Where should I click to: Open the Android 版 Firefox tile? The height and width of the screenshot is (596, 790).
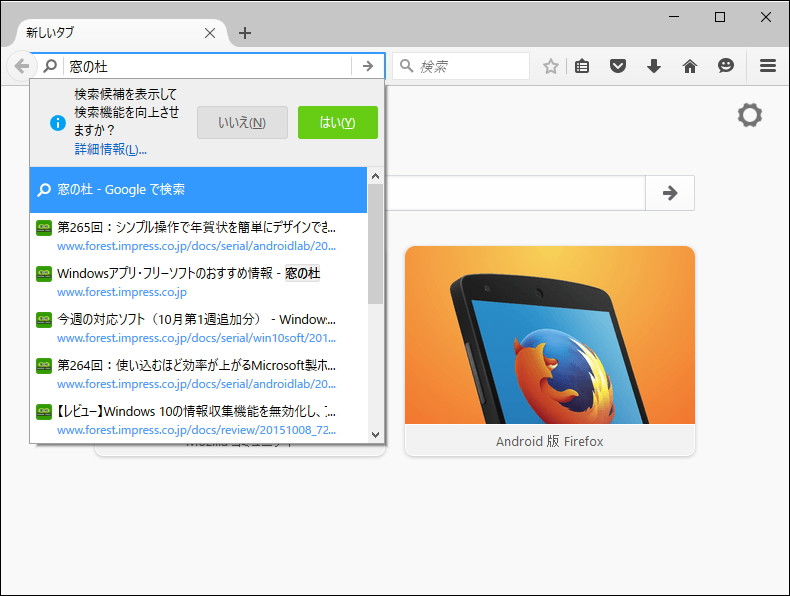550,351
